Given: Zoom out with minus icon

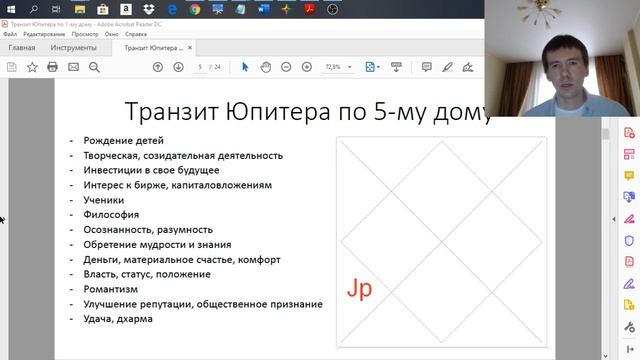Looking at the screenshot, I should click(x=286, y=67).
